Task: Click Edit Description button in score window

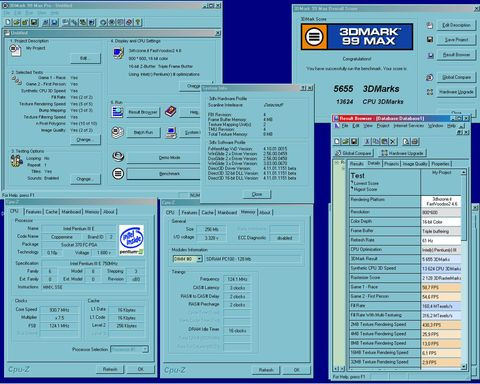Action: click(x=456, y=25)
